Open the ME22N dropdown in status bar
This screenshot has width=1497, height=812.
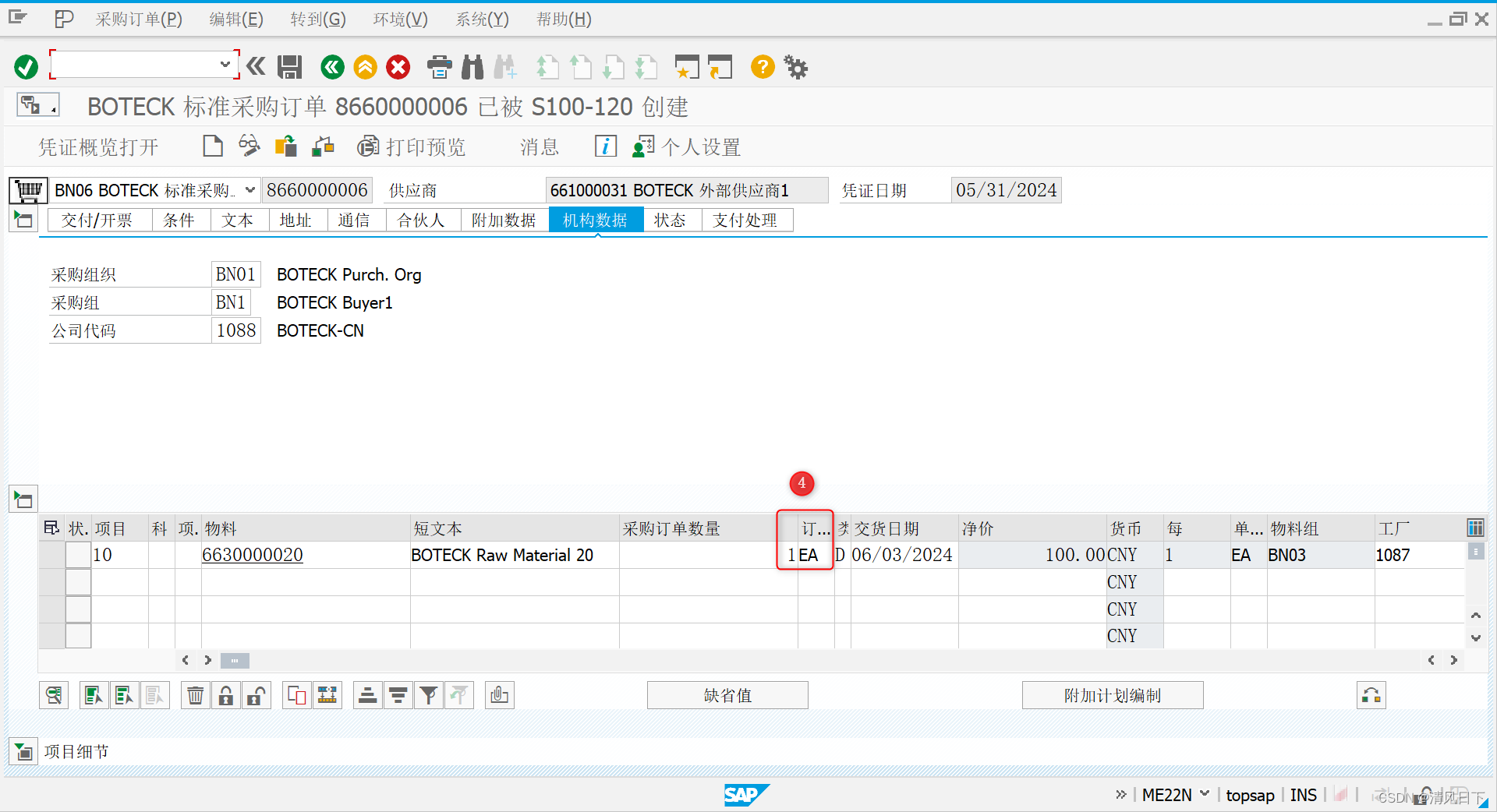(x=1203, y=794)
